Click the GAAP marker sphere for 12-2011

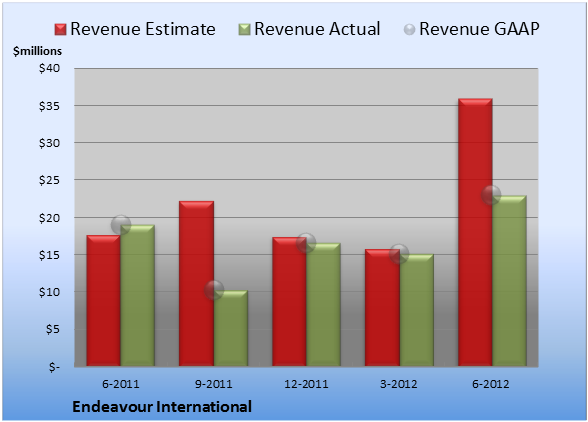306,243
